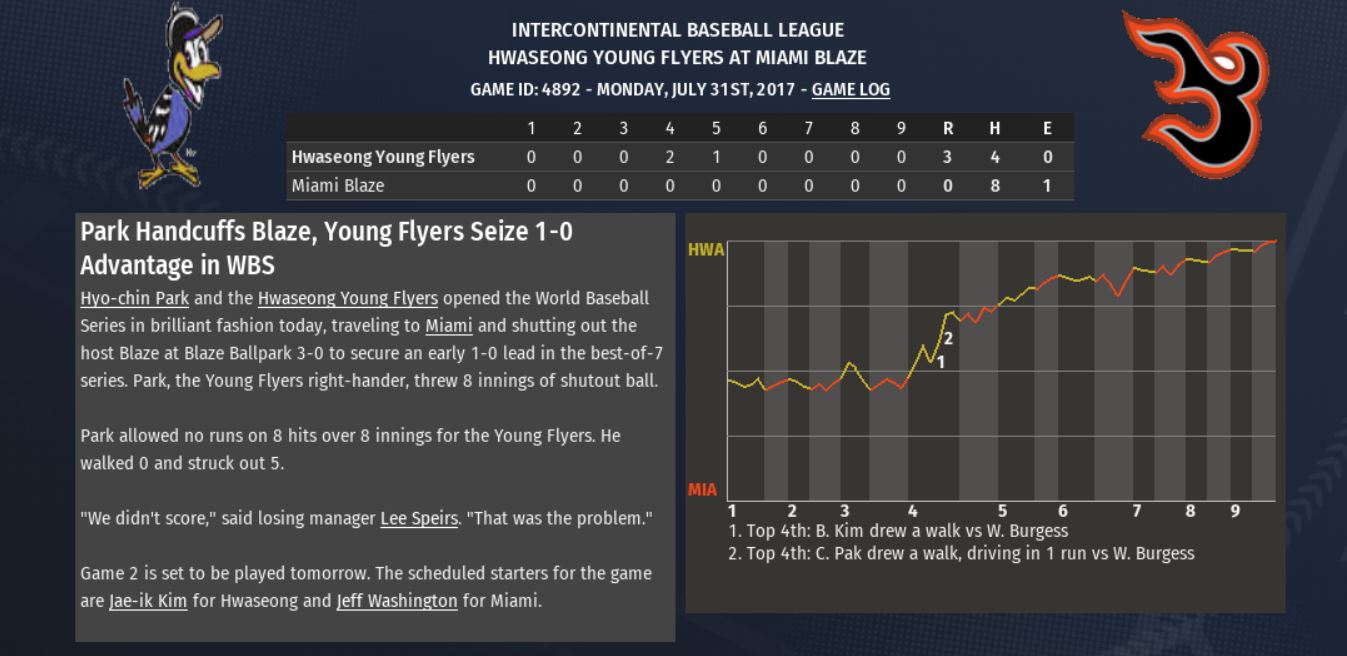Open Hyo-chin Park's player page

coord(134,298)
